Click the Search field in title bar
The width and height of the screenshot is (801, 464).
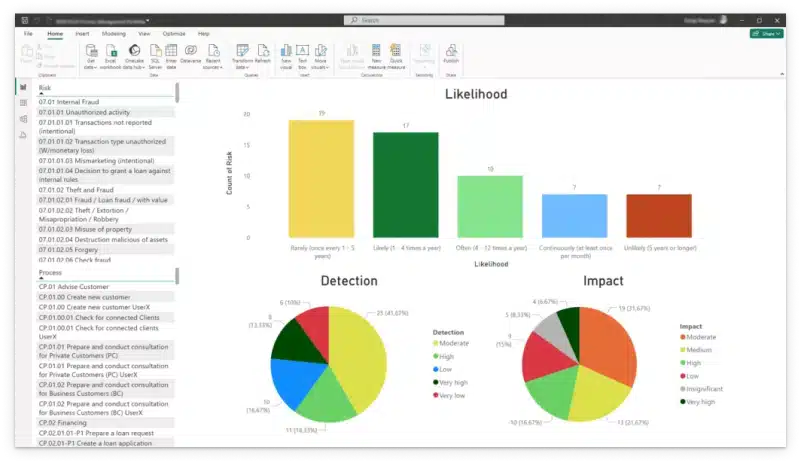[x=424, y=20]
